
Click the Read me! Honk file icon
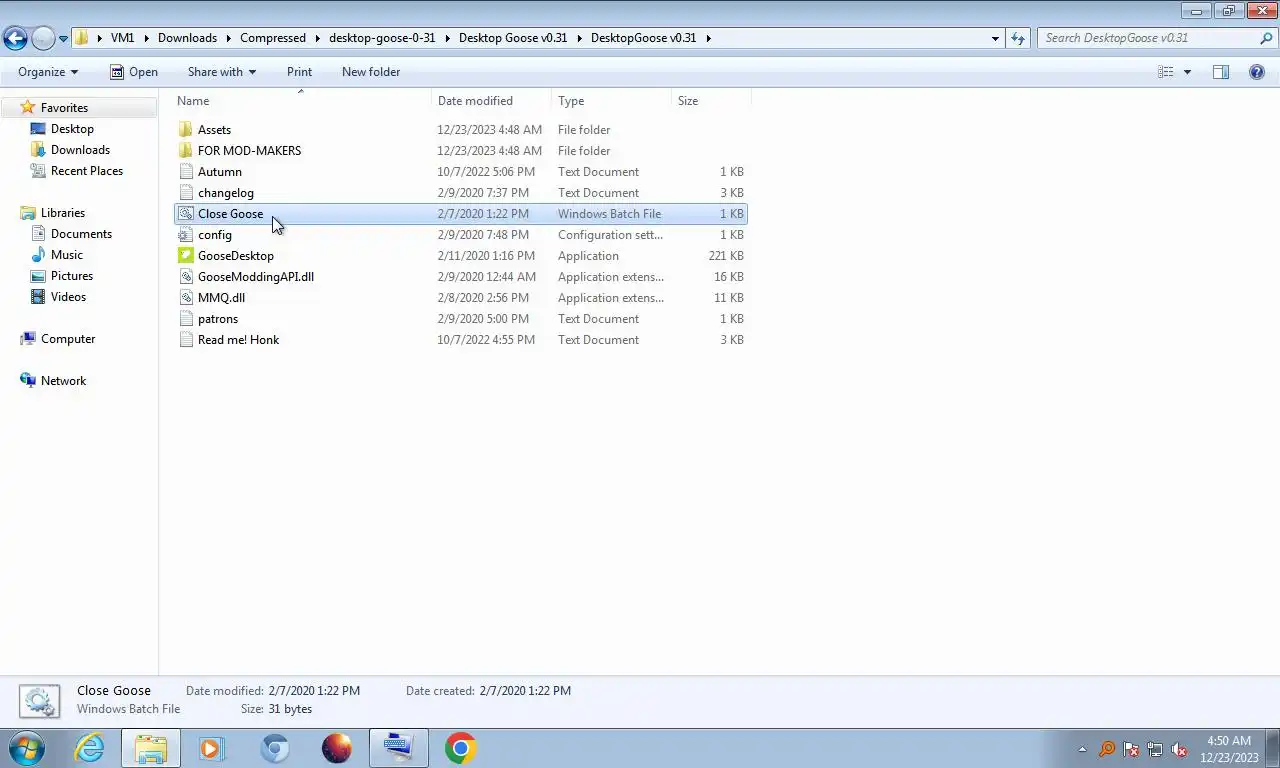tap(185, 340)
